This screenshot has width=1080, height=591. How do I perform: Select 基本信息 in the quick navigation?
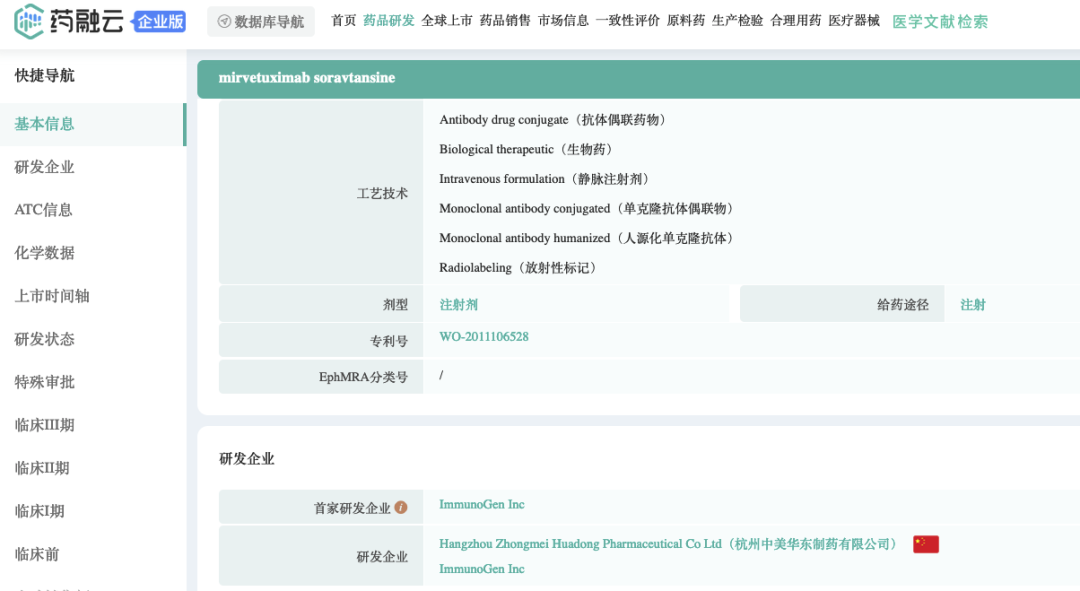point(44,124)
